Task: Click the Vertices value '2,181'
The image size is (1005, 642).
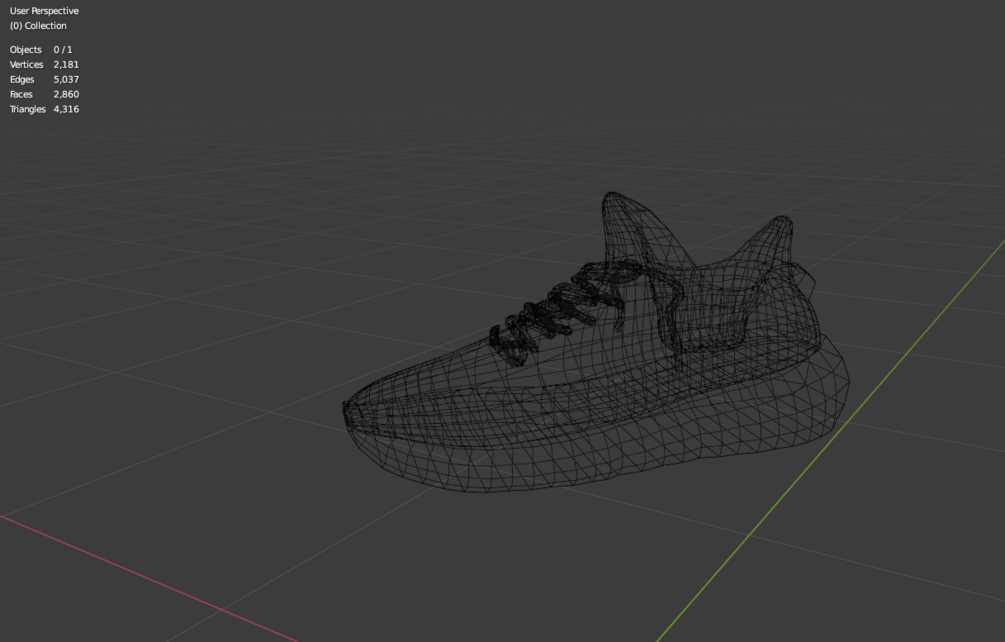Action: [x=66, y=65]
